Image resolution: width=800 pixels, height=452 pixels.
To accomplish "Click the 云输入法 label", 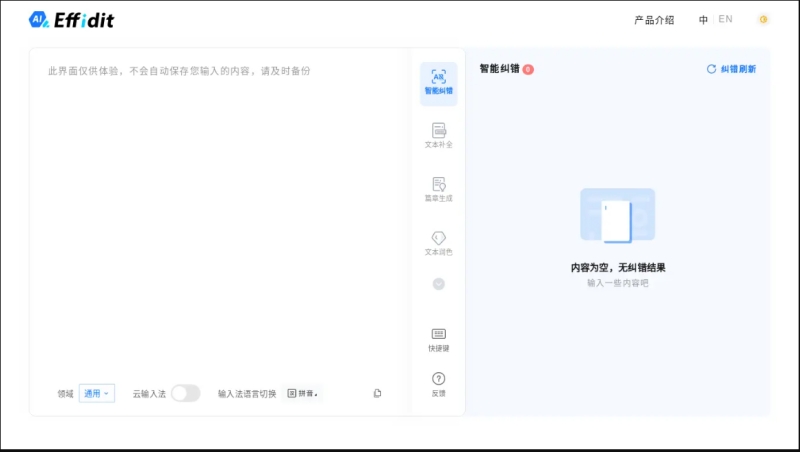I will point(149,394).
